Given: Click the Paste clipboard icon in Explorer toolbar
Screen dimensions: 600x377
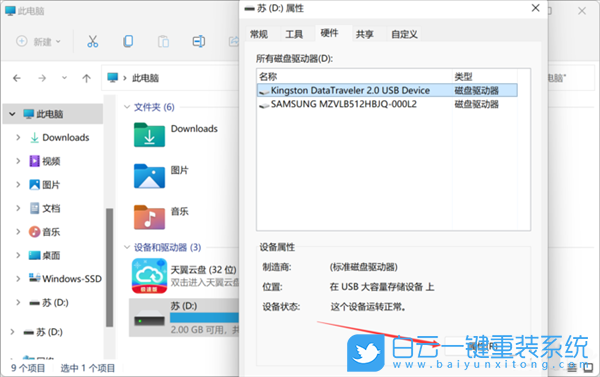Looking at the screenshot, I should [163, 41].
